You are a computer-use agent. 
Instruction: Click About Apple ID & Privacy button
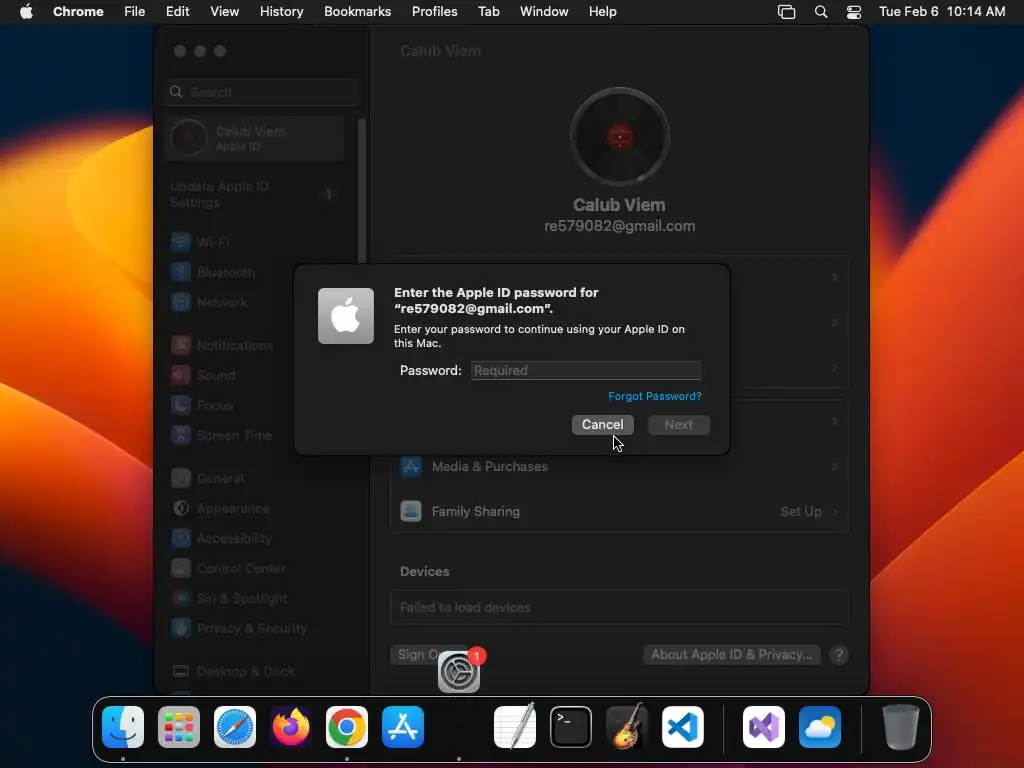[731, 655]
